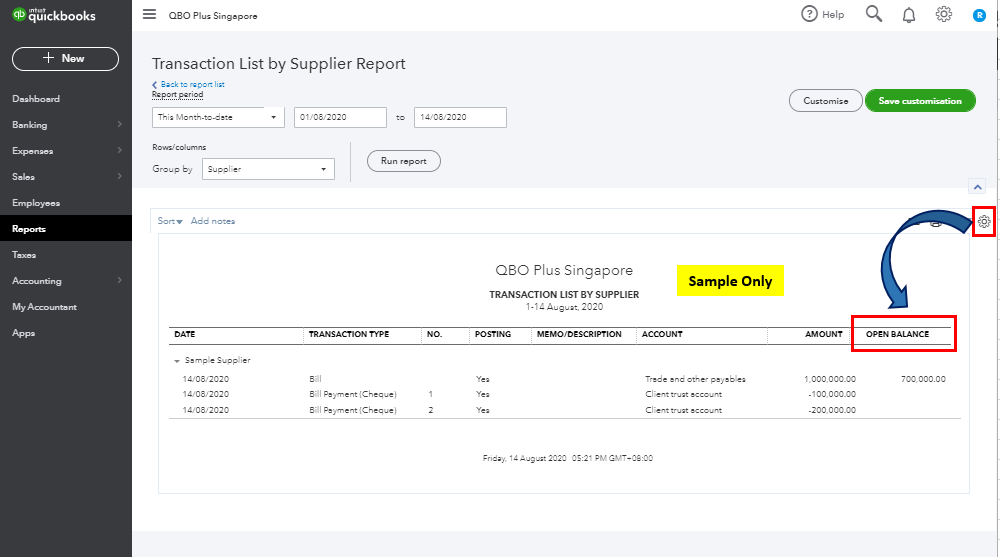Open the search magnifier

coord(874,14)
